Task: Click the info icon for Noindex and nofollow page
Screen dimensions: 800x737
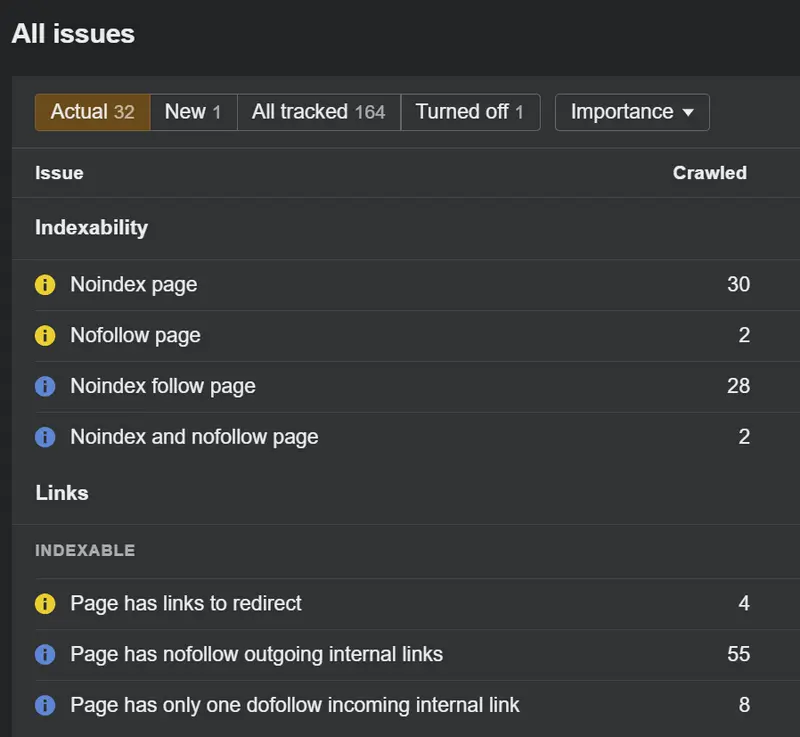Action: (x=44, y=437)
